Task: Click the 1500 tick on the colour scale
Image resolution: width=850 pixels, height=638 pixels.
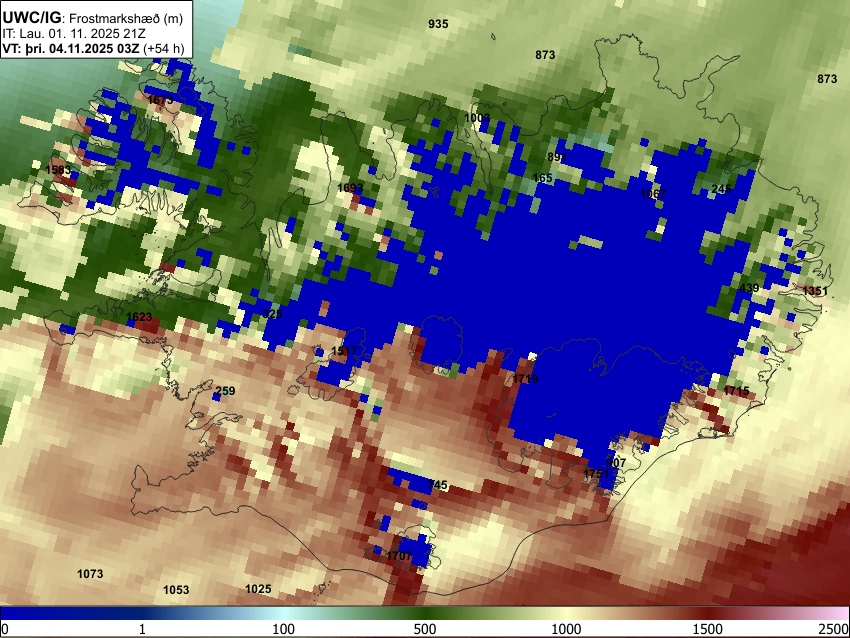Action: [x=708, y=629]
